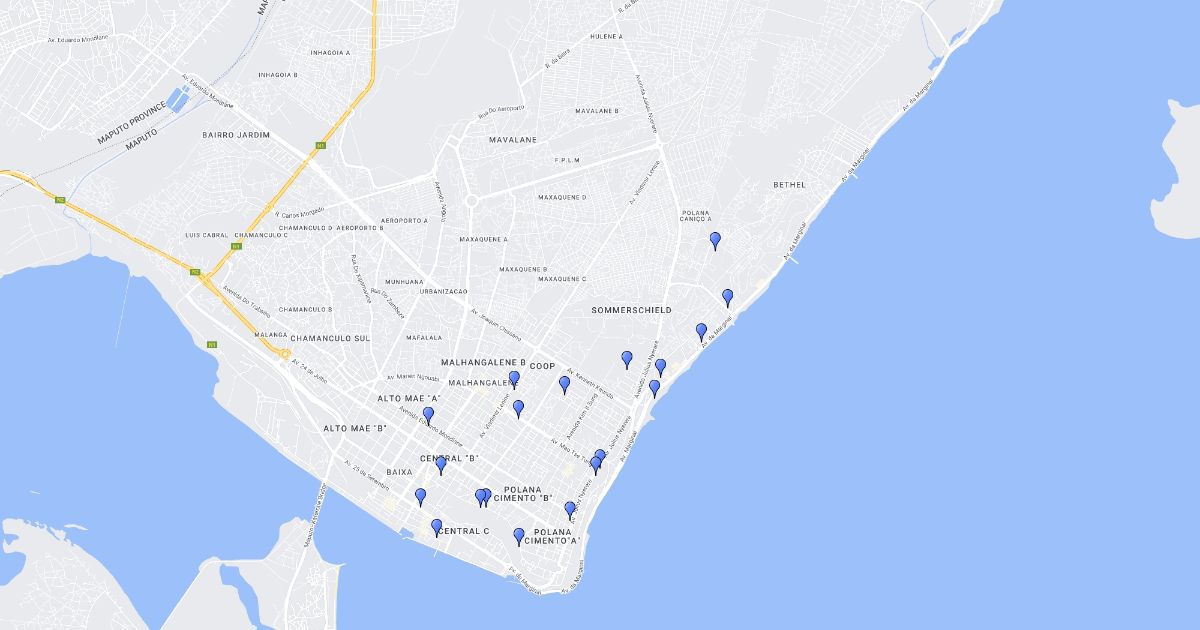Click the pin just below Alto Mae "A"
The height and width of the screenshot is (630, 1200).
428,414
